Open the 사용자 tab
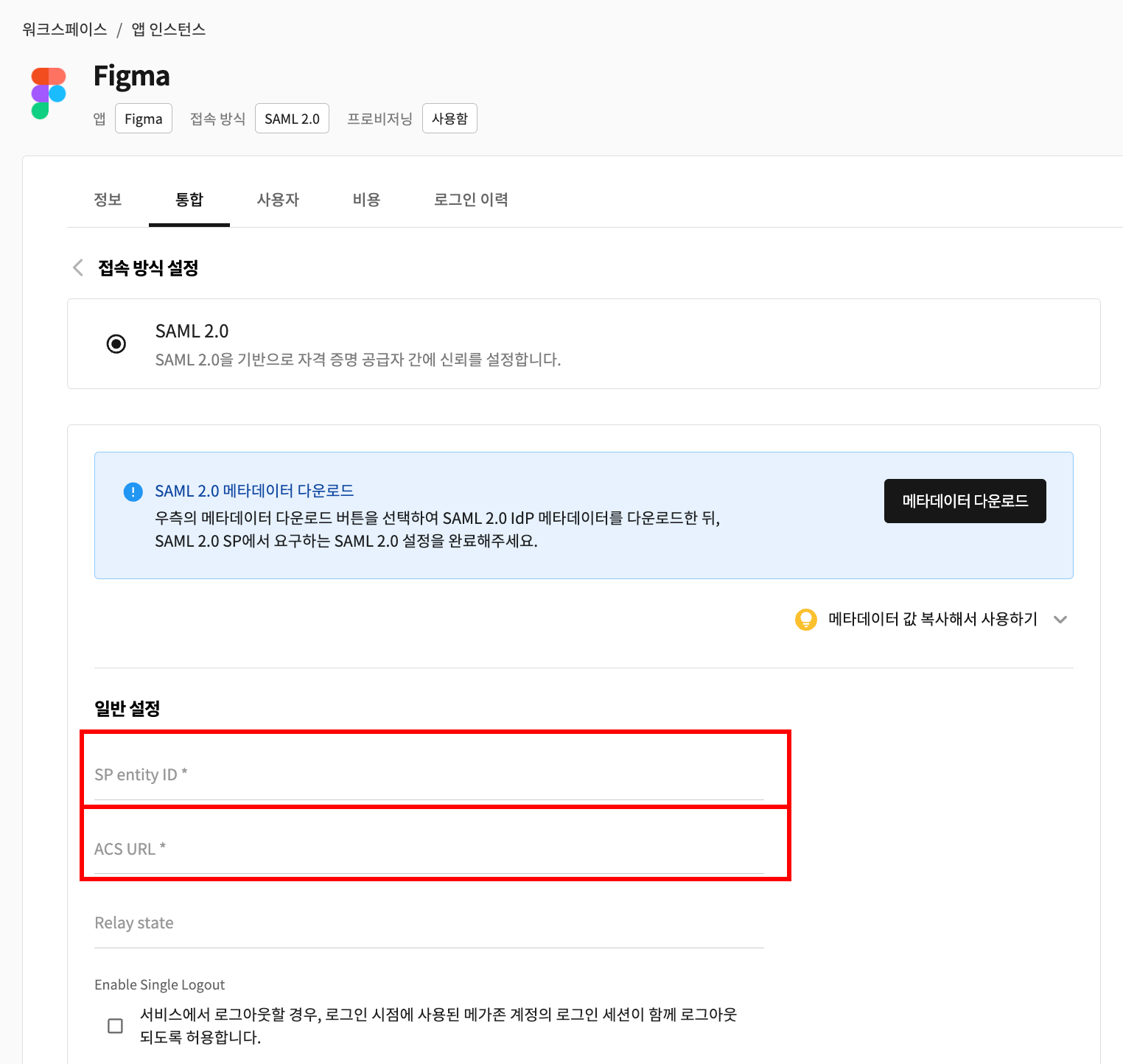1123x1064 pixels. [x=278, y=200]
